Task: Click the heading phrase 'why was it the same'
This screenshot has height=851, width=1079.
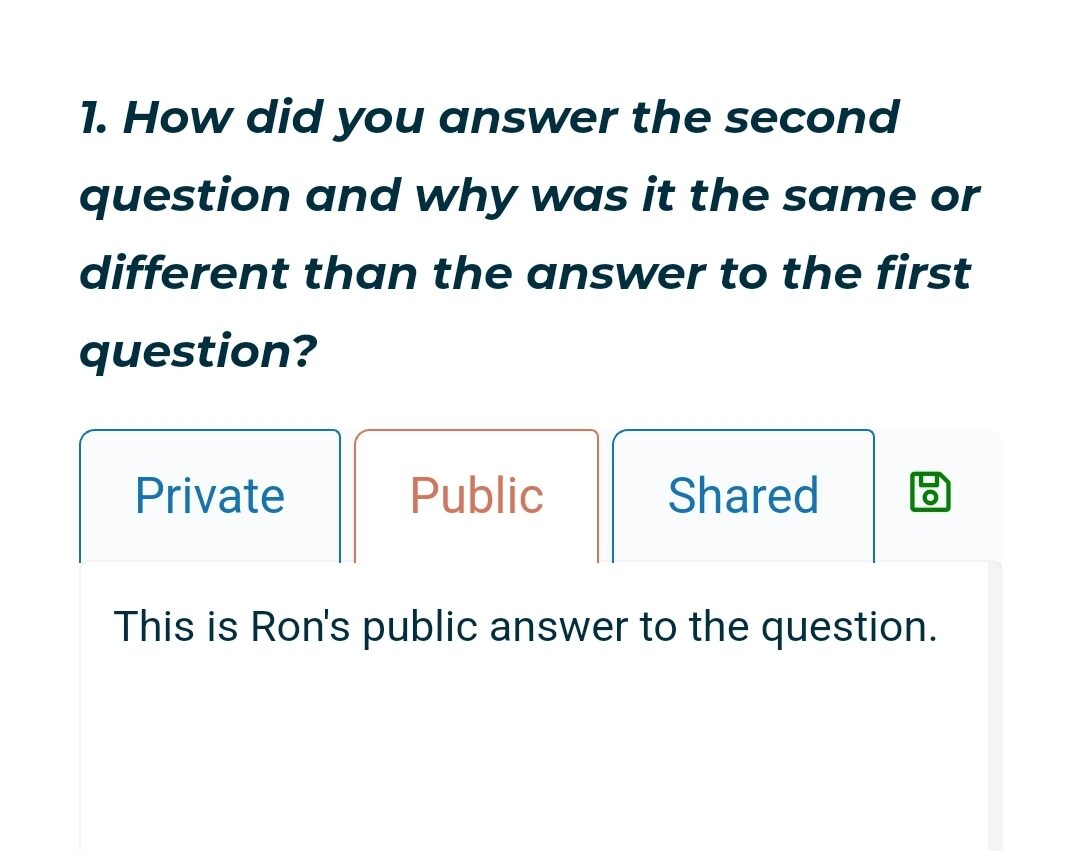Action: click(x=666, y=195)
